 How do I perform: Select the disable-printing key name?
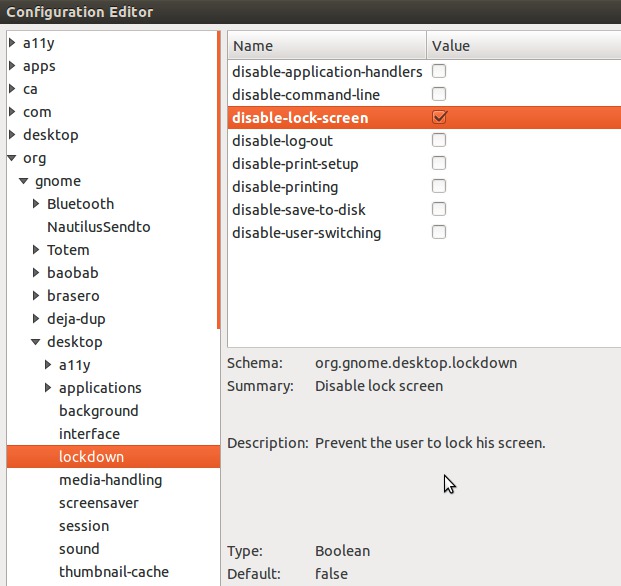click(x=285, y=187)
